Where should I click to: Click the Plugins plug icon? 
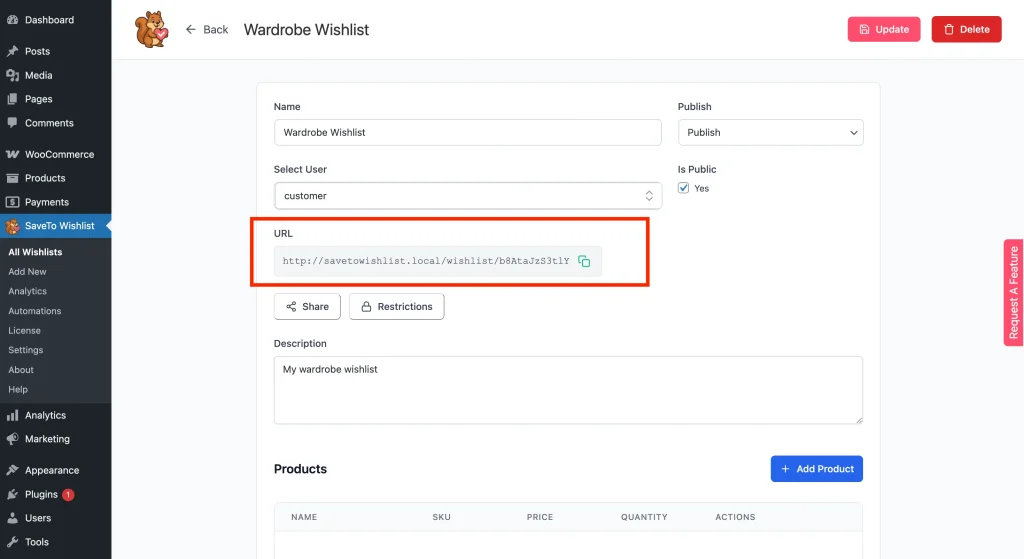point(12,494)
